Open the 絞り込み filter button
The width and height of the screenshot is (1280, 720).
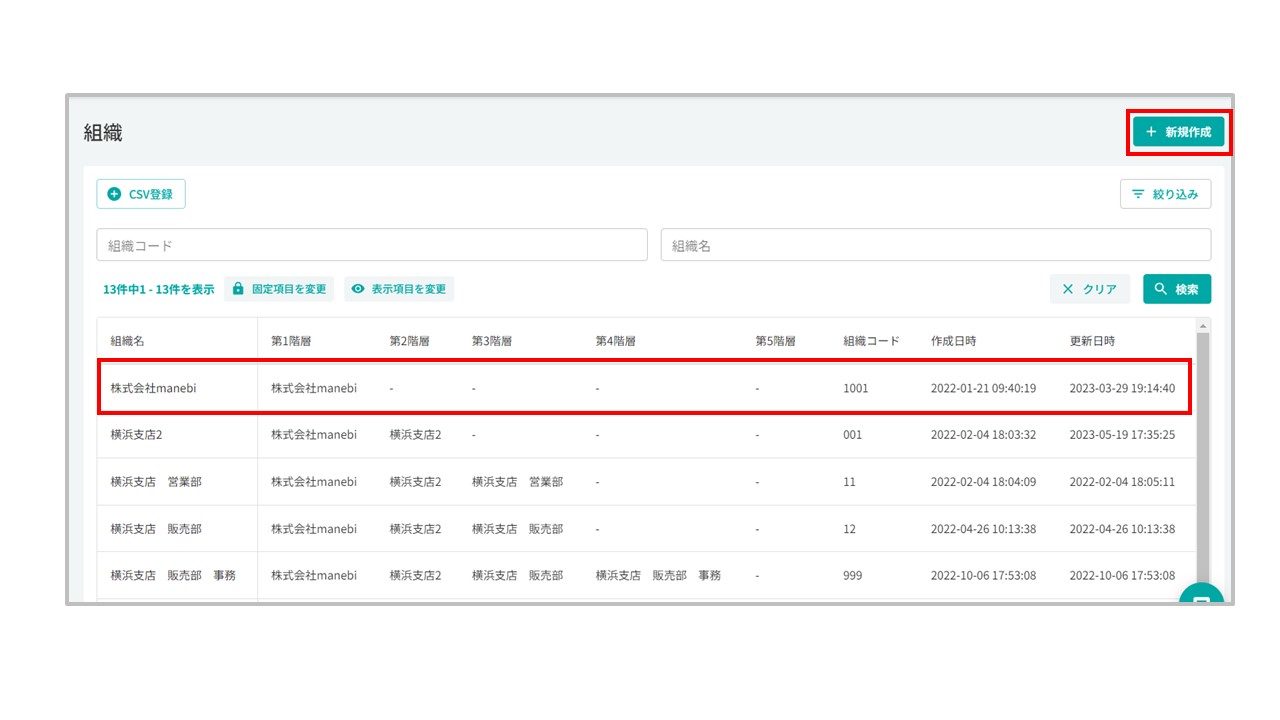[1165, 194]
